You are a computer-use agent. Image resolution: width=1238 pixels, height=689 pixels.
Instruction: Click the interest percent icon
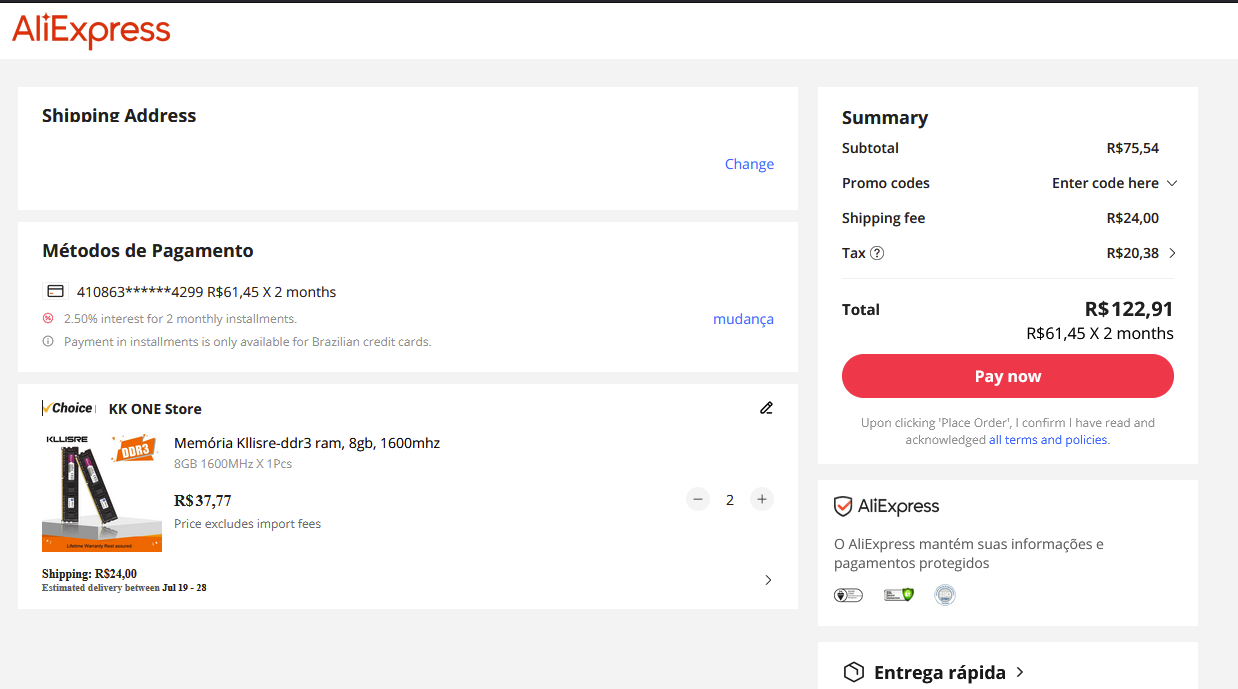[x=48, y=318]
